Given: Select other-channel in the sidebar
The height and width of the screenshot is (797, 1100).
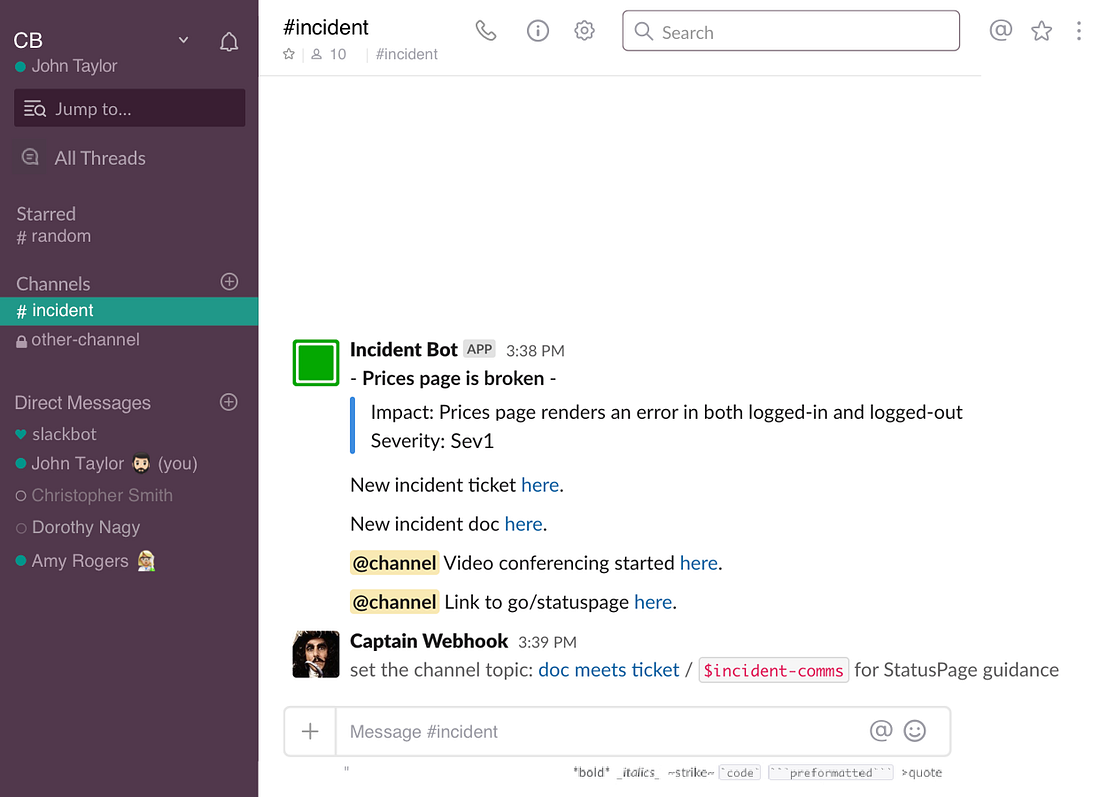Looking at the screenshot, I should click(x=129, y=340).
